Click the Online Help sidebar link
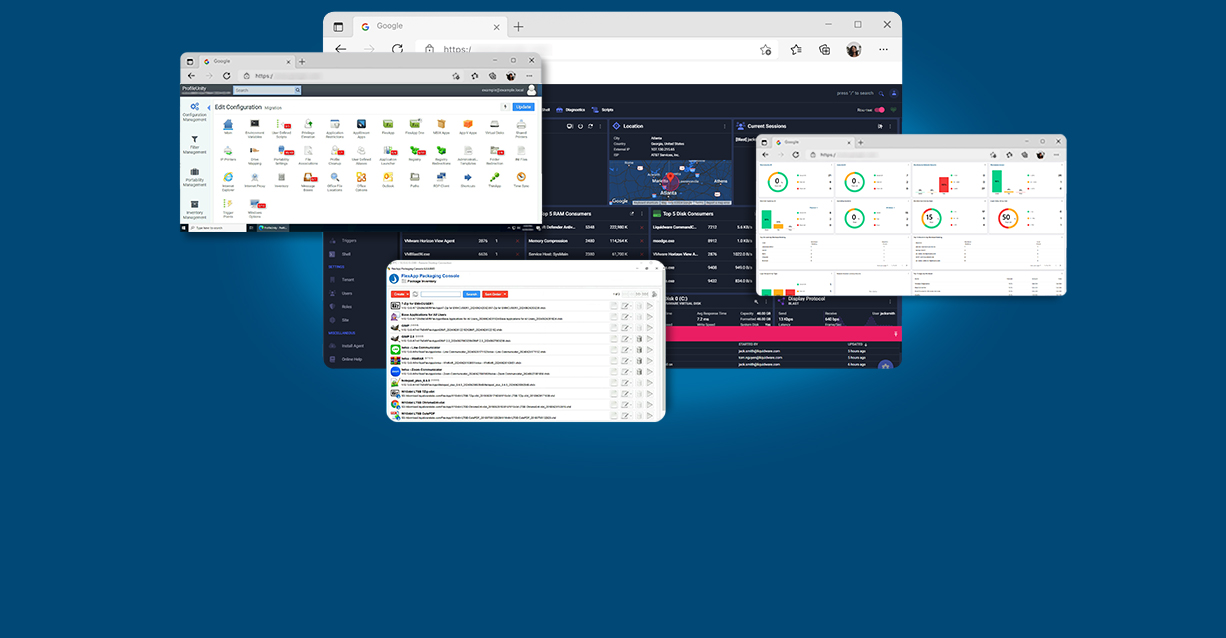Viewport: 1226px width, 638px height. coord(351,359)
